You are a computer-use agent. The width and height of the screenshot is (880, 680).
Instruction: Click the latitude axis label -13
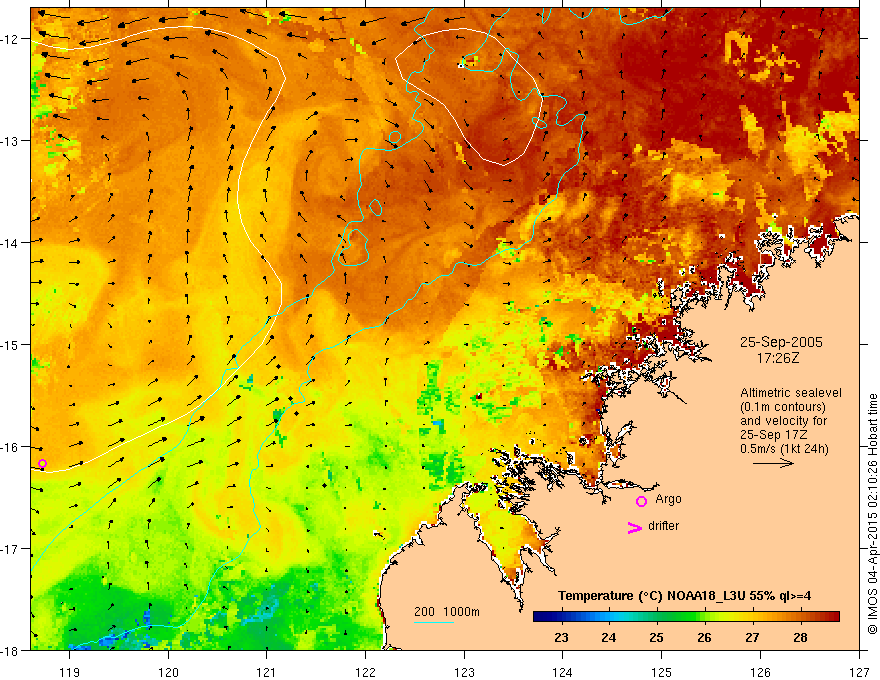[x=10, y=141]
